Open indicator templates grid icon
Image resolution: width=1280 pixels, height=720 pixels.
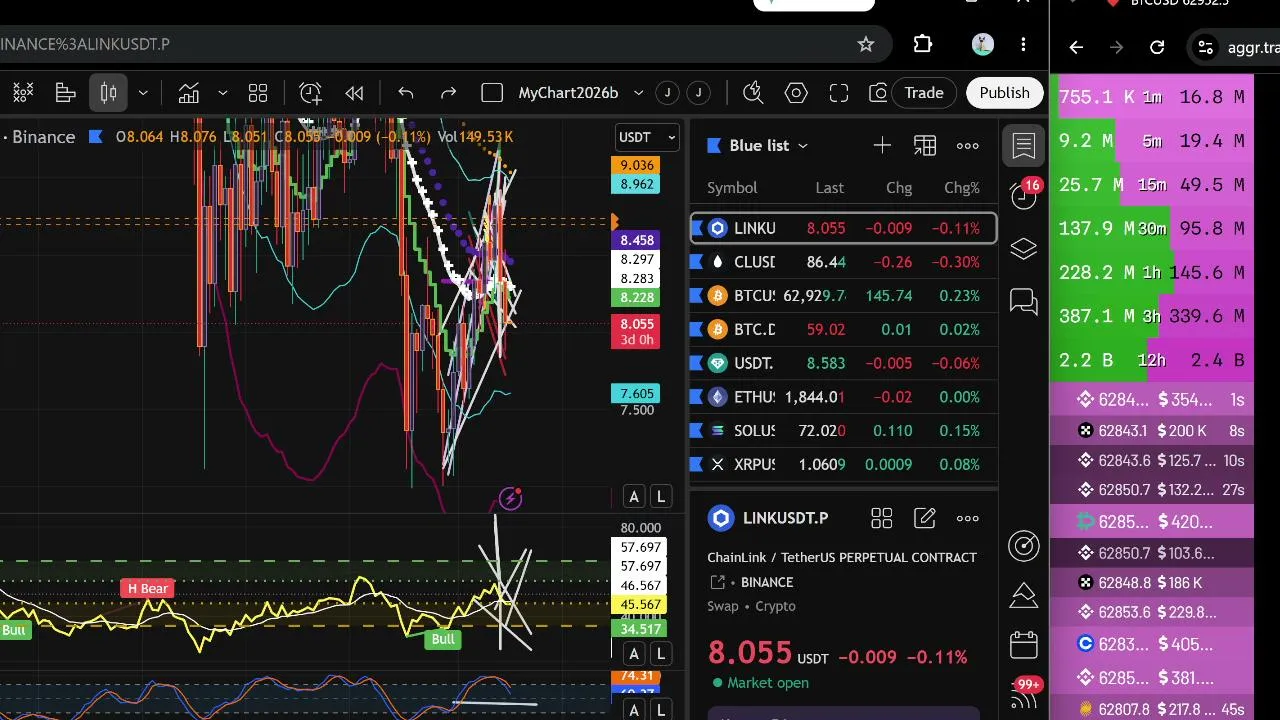pyautogui.click(x=258, y=93)
